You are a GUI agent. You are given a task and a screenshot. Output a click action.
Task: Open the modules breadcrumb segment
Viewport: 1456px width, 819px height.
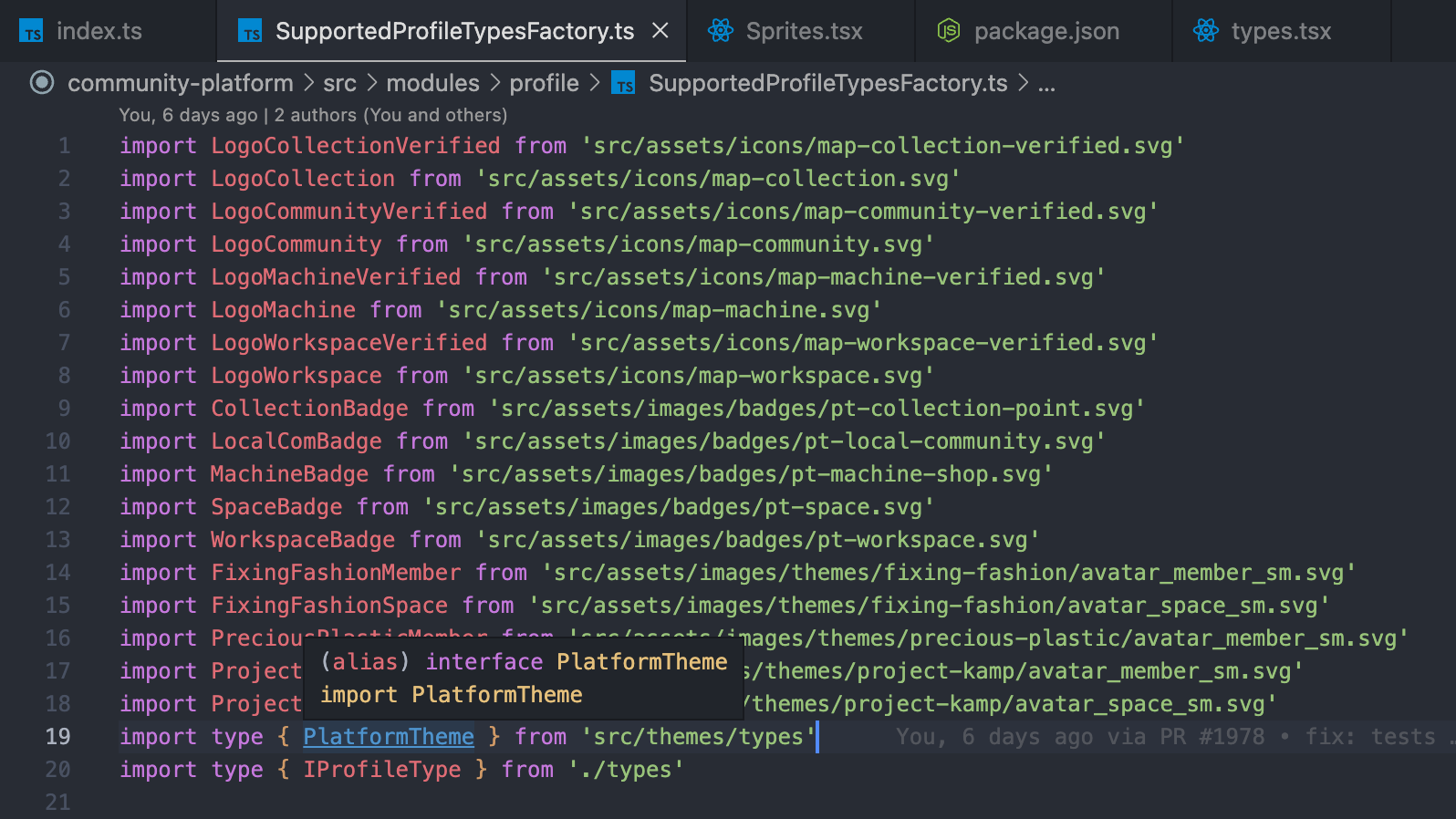[x=432, y=83]
